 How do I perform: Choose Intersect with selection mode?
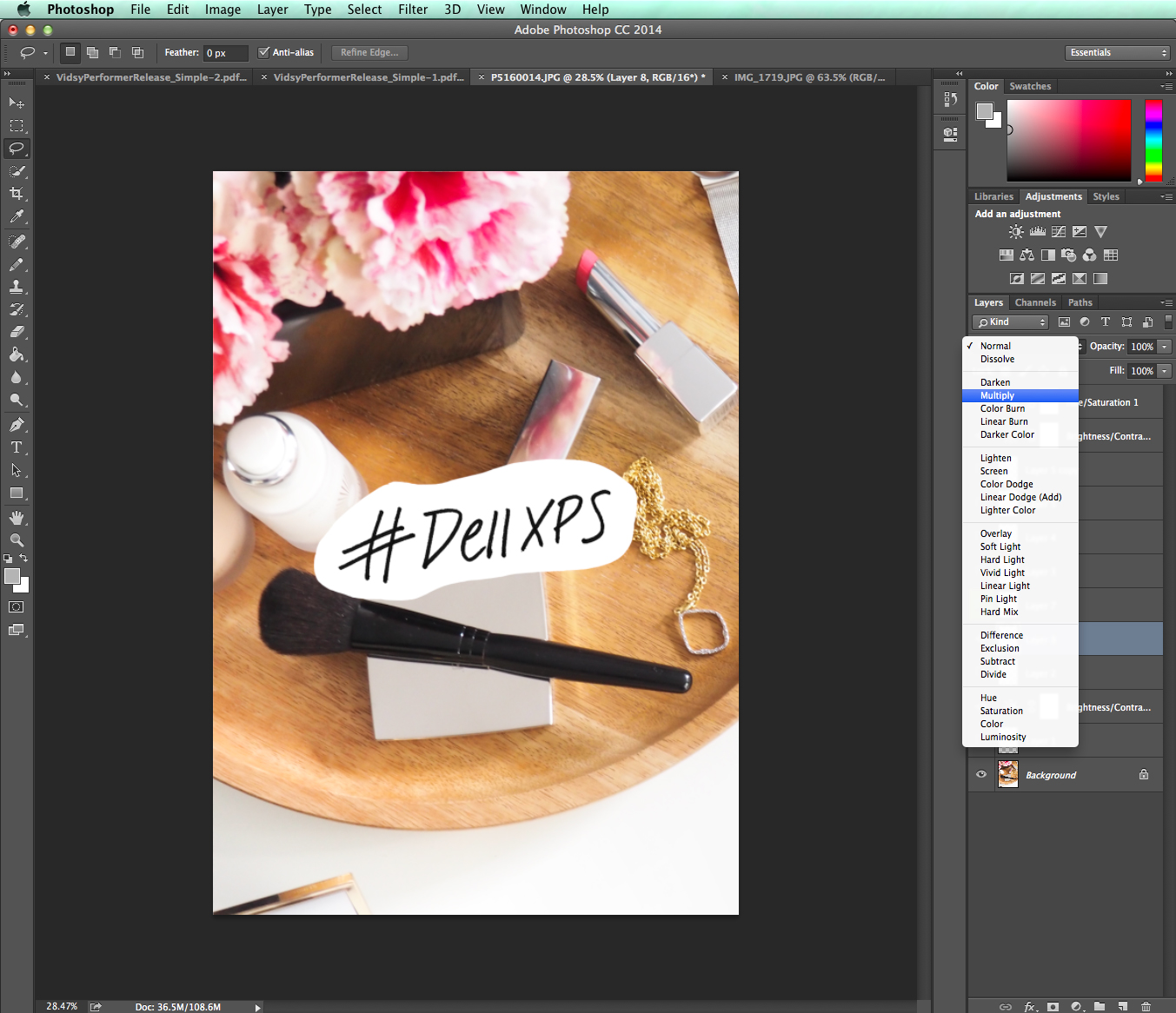tap(137, 52)
